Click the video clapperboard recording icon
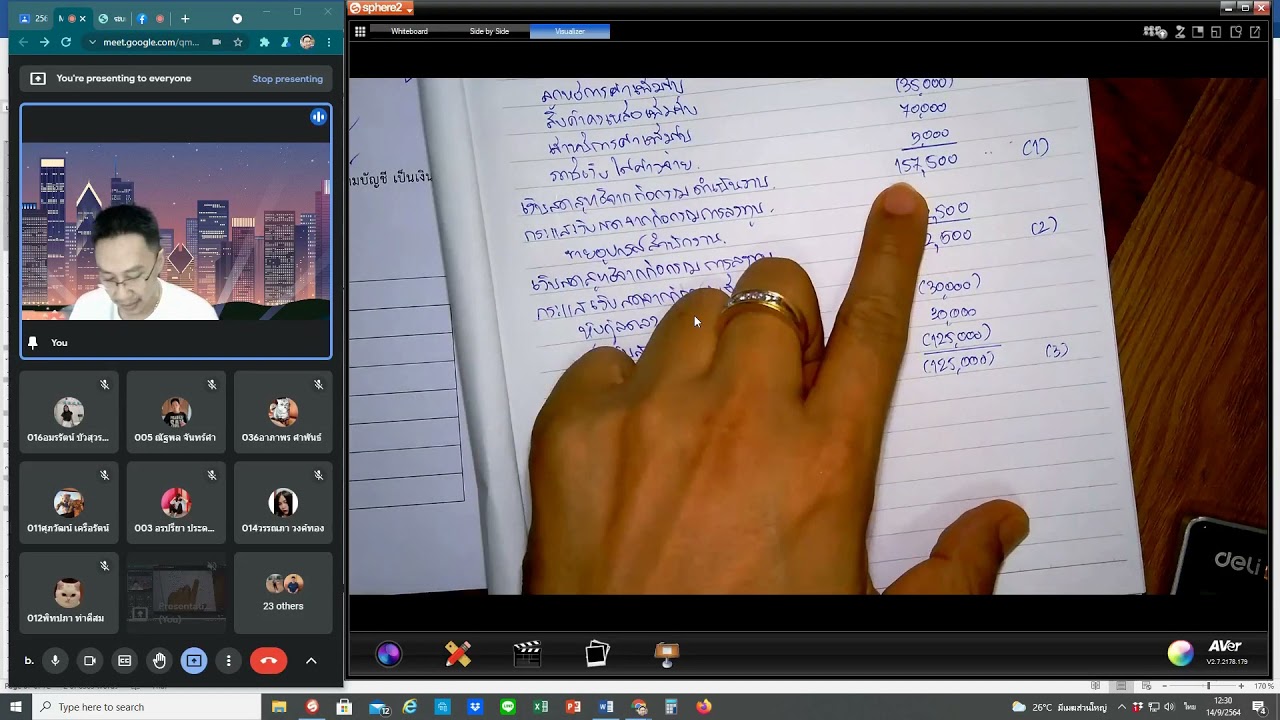 click(527, 654)
